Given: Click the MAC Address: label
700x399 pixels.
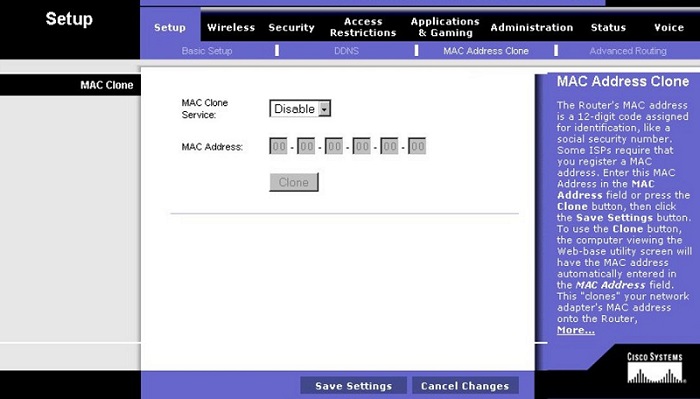Looking at the screenshot, I should coord(212,147).
